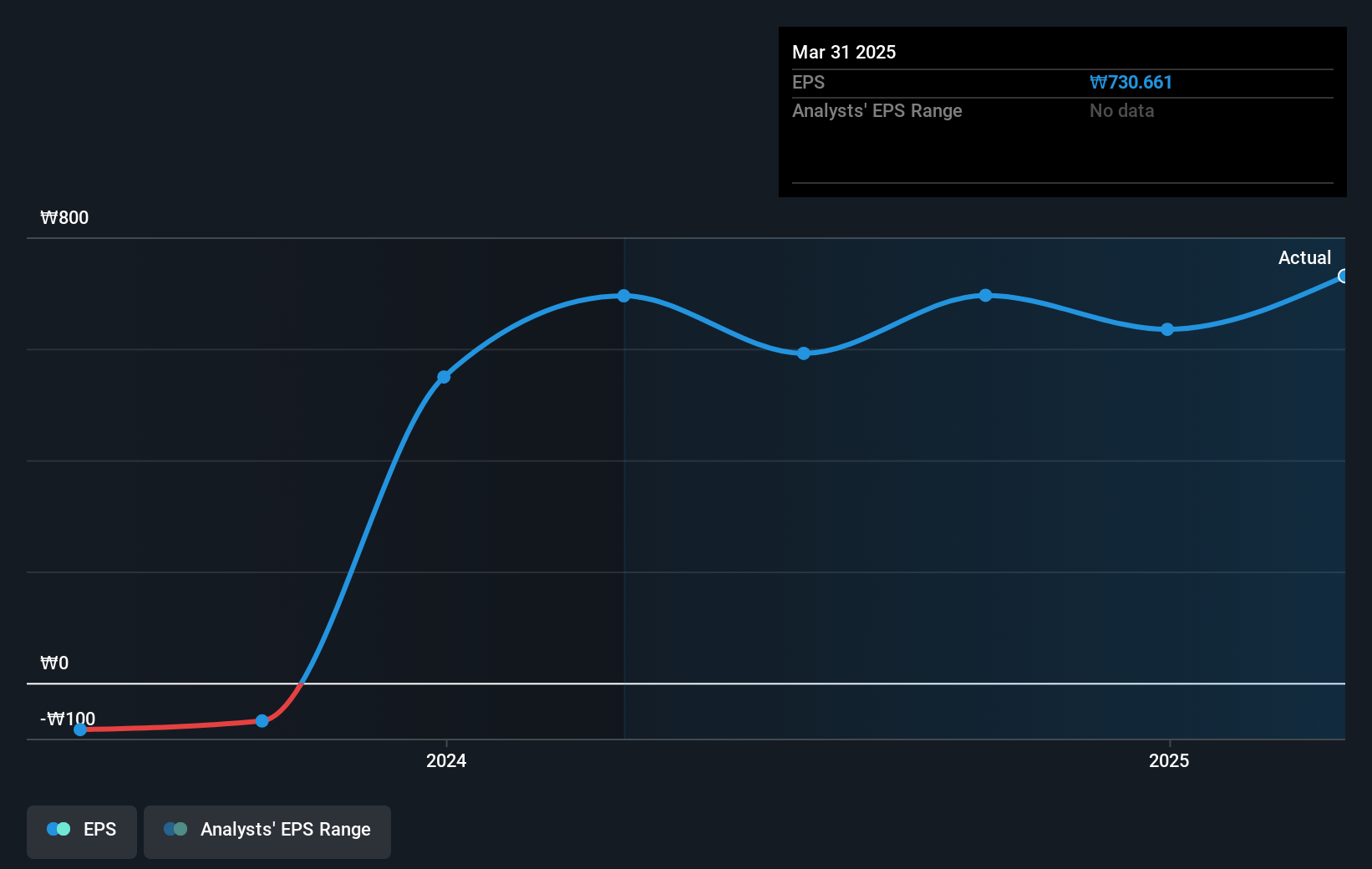Viewport: 1372px width, 869px height.
Task: Click the Analysts' EPS Range tooltip row label
Action: point(877,110)
